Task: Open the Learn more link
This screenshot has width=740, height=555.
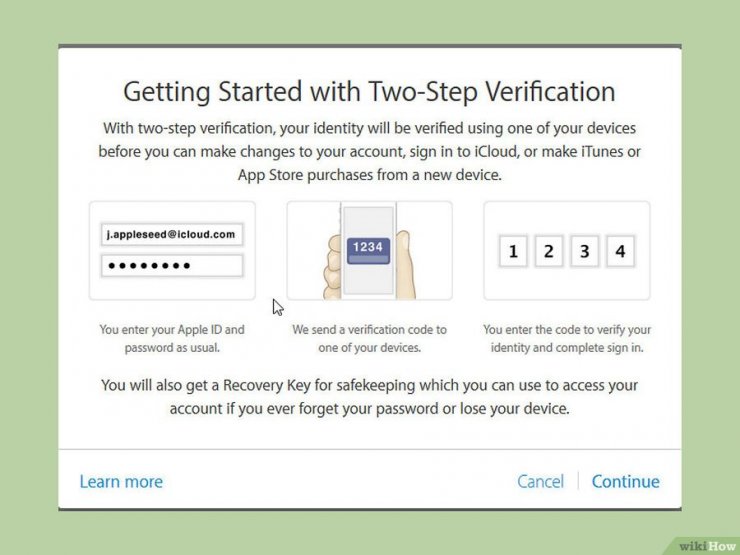Action: [121, 481]
